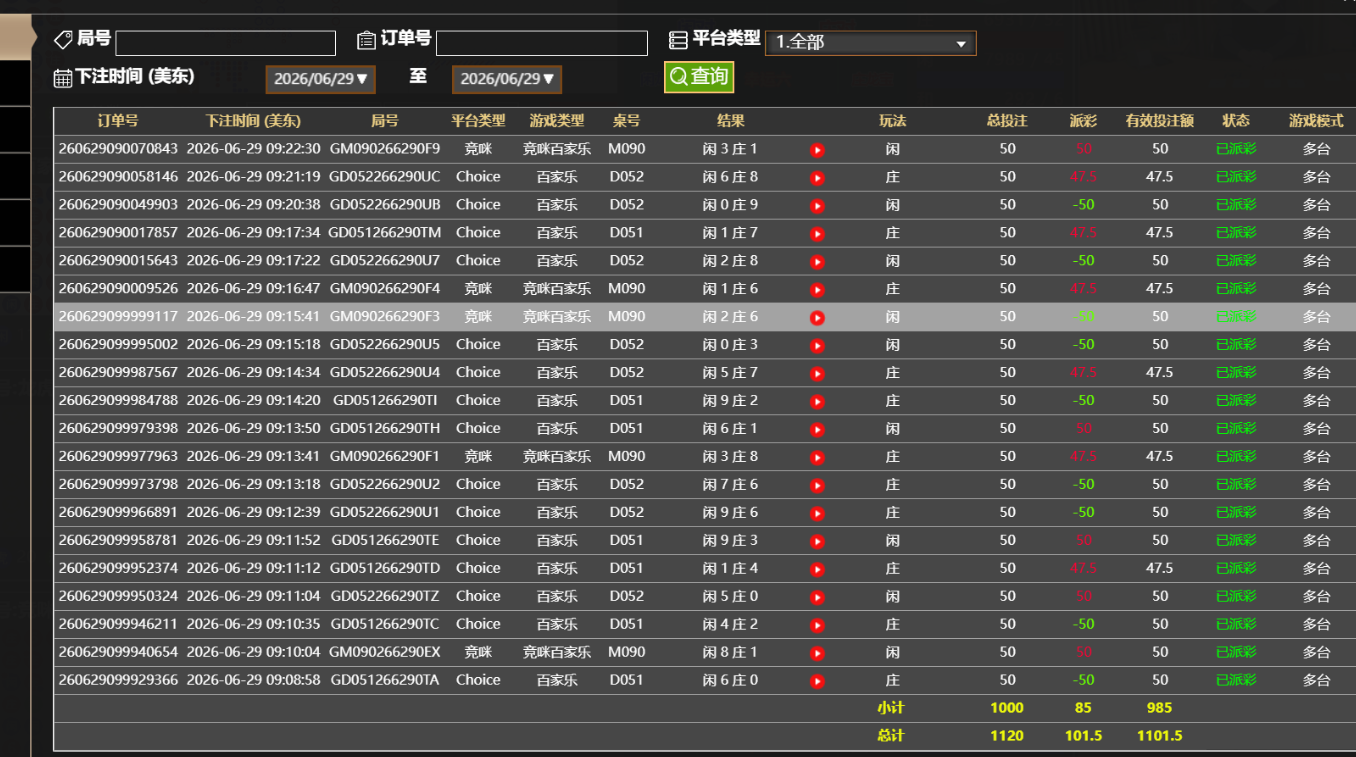
Task: Select order number 260629090070843
Action: [x=118, y=149]
